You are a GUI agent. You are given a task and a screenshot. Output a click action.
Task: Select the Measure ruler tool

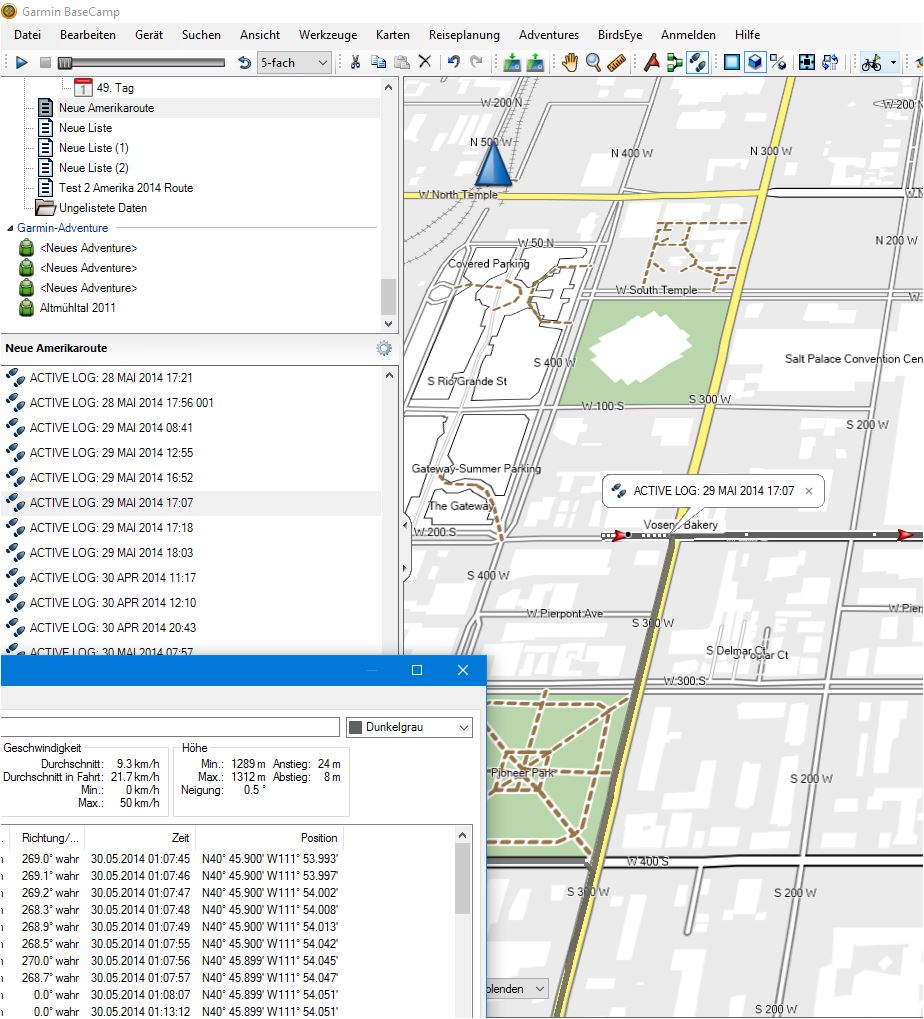pyautogui.click(x=617, y=63)
